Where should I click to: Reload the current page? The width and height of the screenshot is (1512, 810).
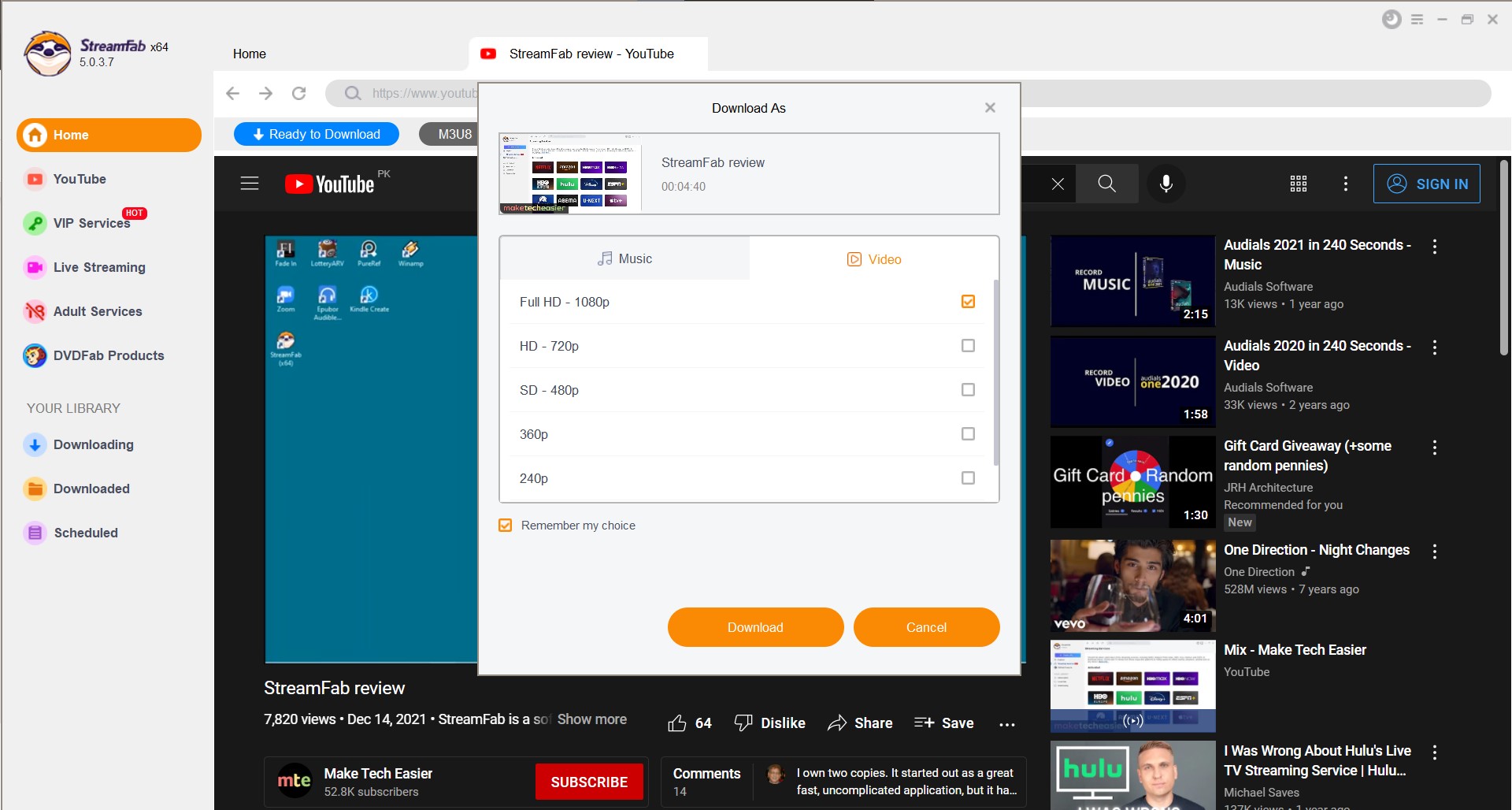tap(298, 93)
